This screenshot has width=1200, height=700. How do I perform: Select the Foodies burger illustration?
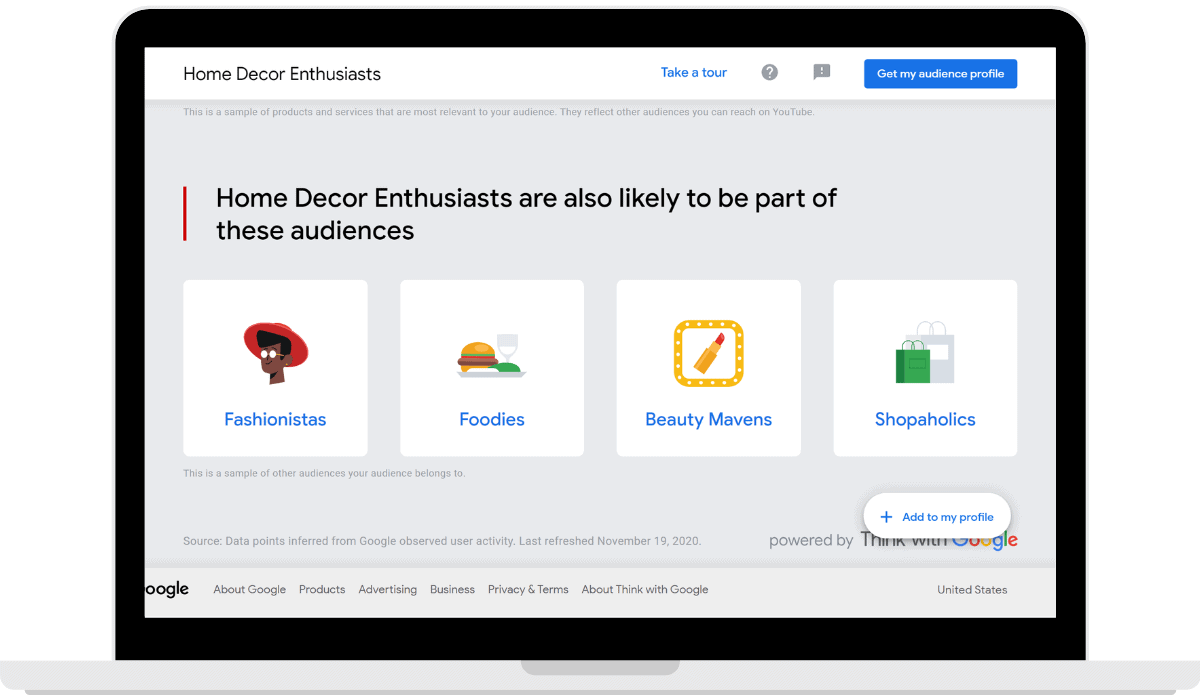492,355
